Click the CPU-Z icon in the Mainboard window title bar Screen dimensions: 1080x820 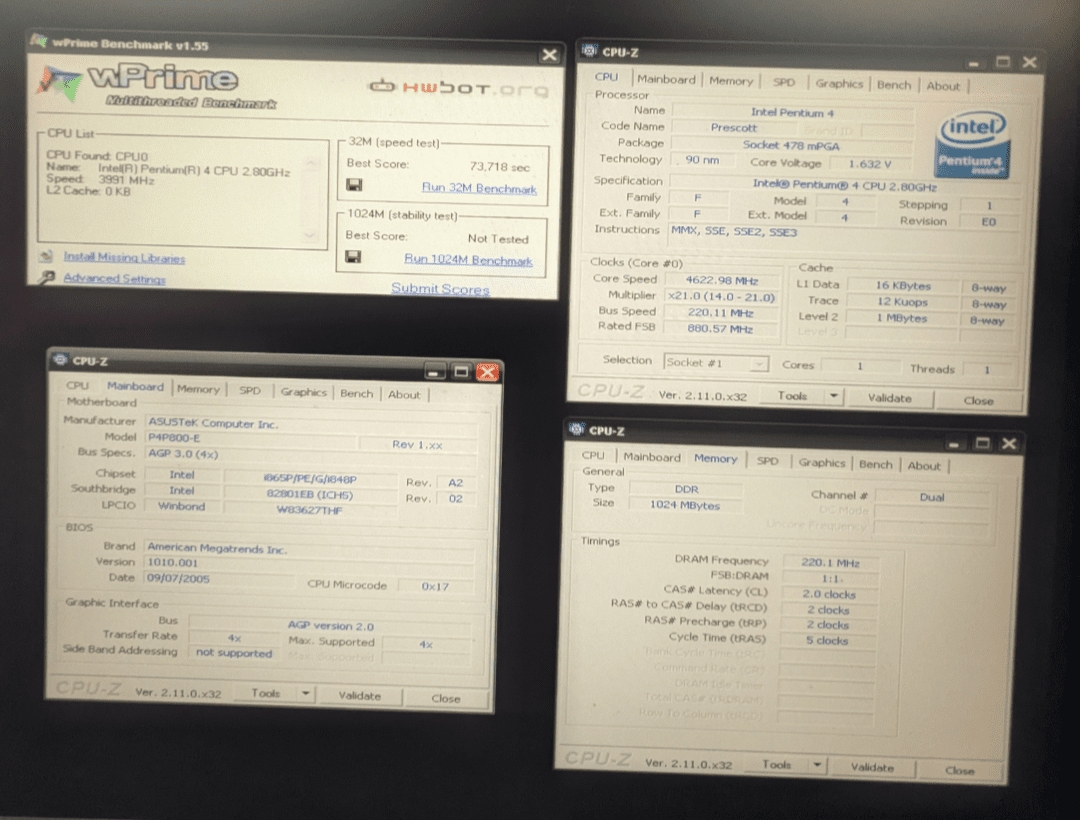60,360
